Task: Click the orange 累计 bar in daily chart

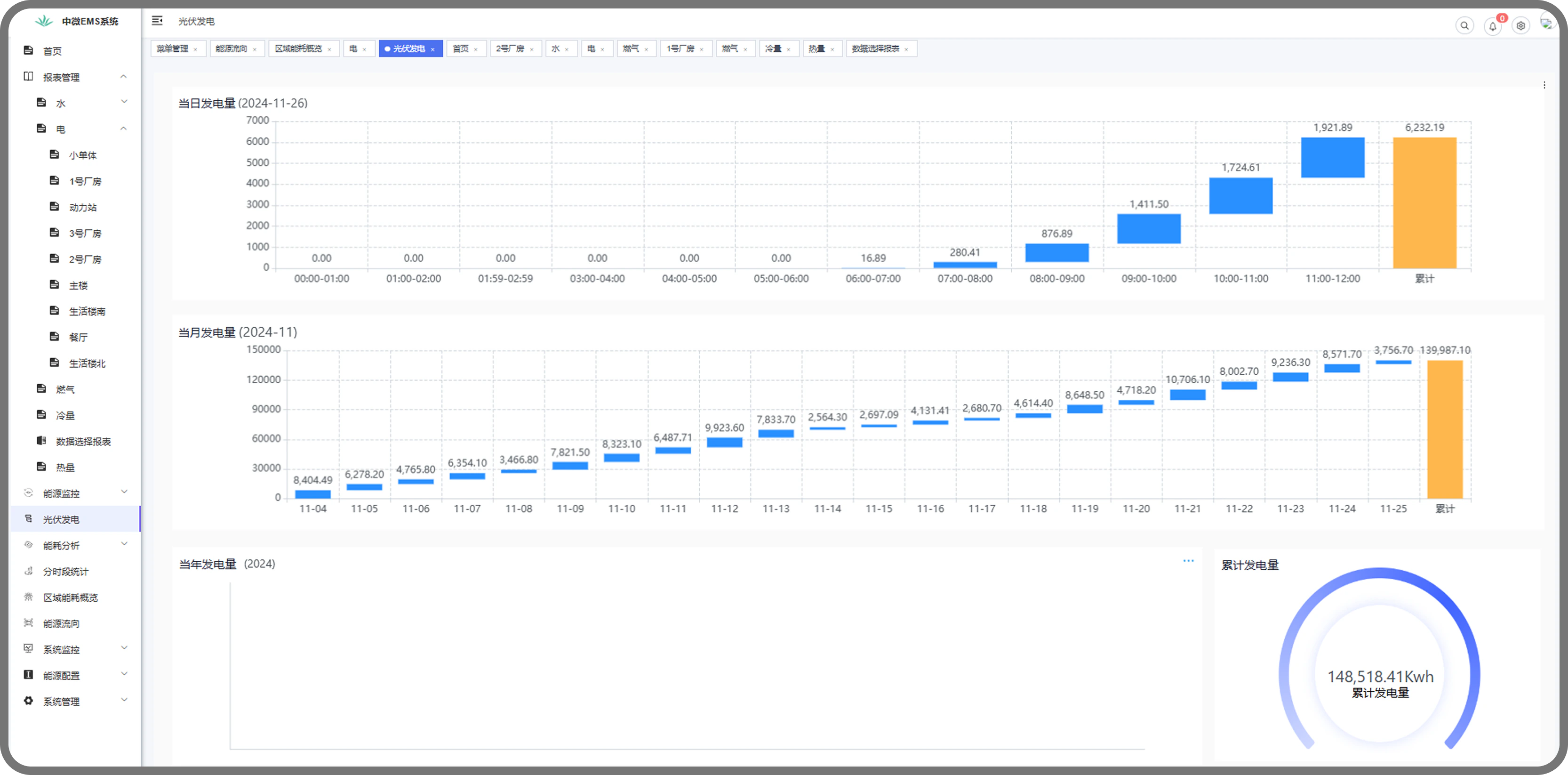Action: 1424,203
